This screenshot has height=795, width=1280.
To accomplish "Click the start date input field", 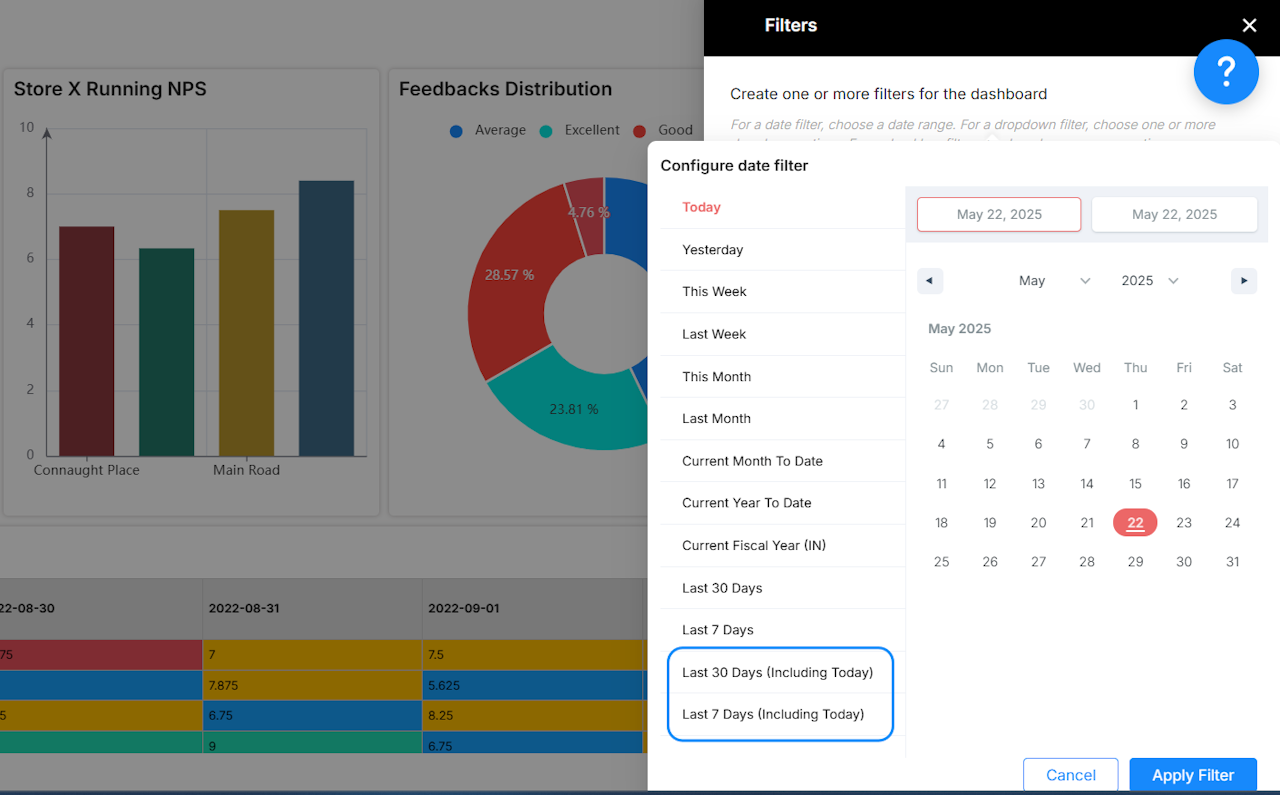I will tap(999, 214).
